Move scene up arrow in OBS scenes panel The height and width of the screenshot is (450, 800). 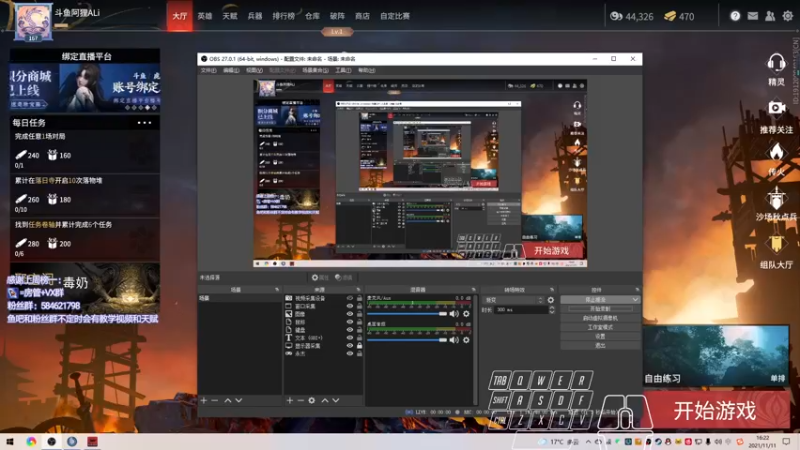click(x=228, y=401)
